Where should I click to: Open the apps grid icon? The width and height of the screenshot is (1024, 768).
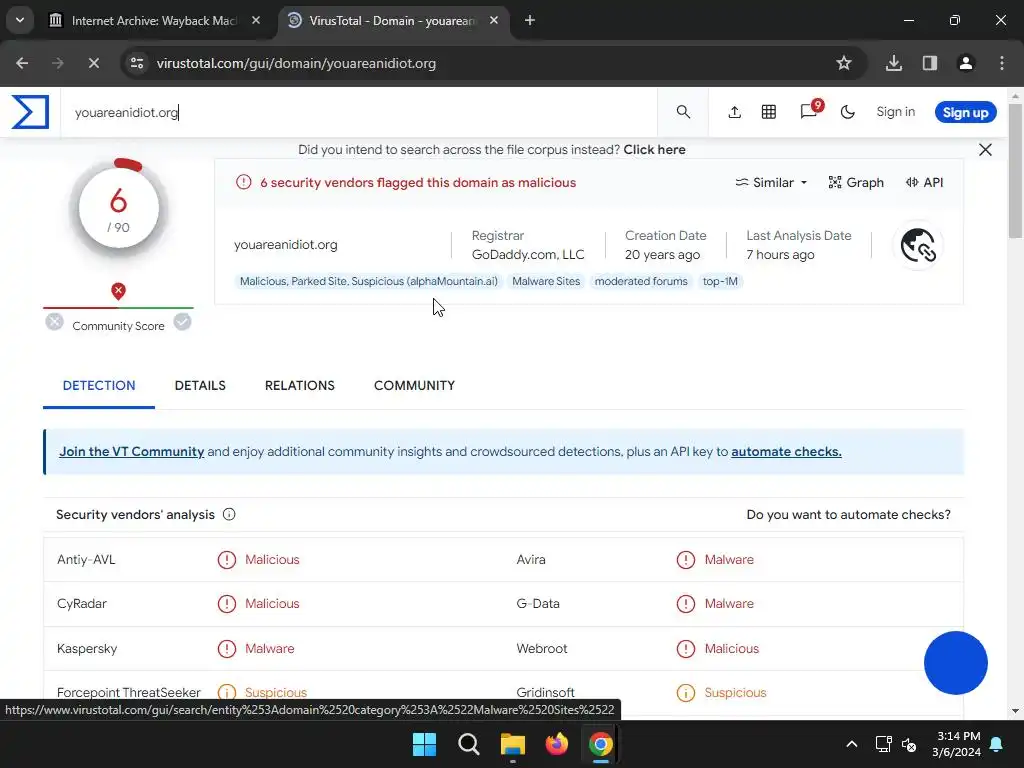pos(769,112)
